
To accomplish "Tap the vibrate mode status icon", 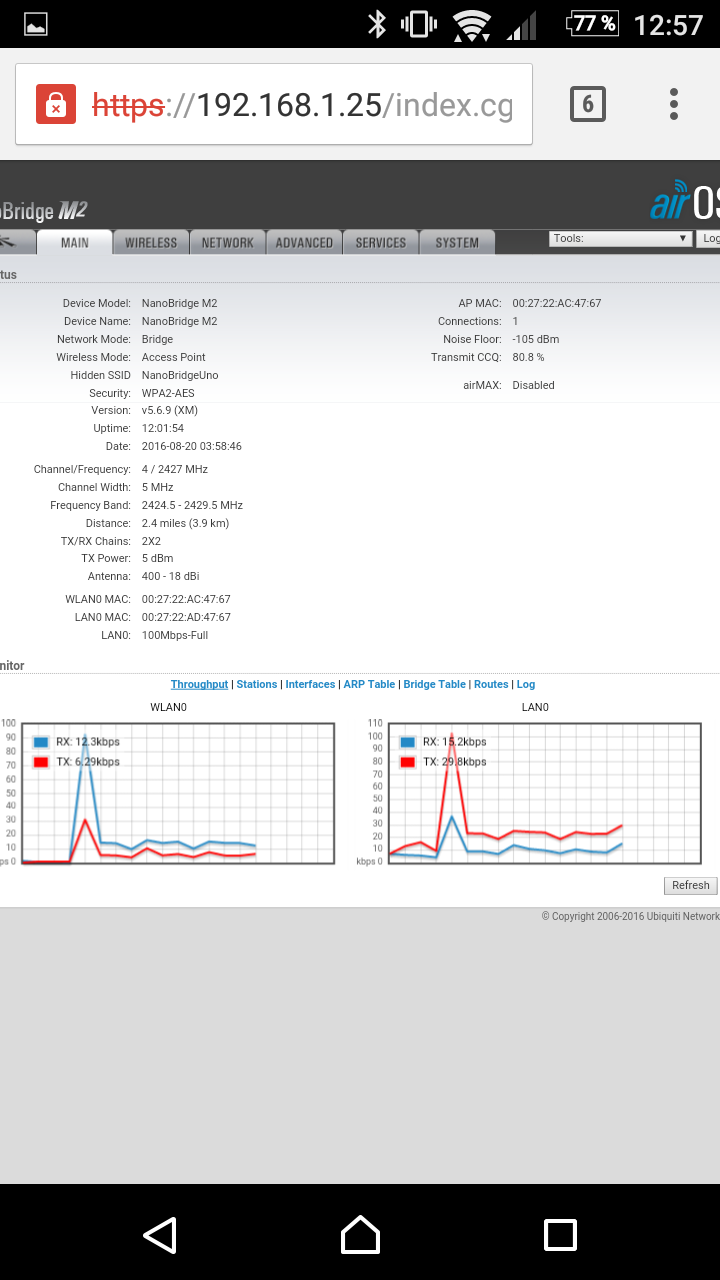I will pos(418,24).
